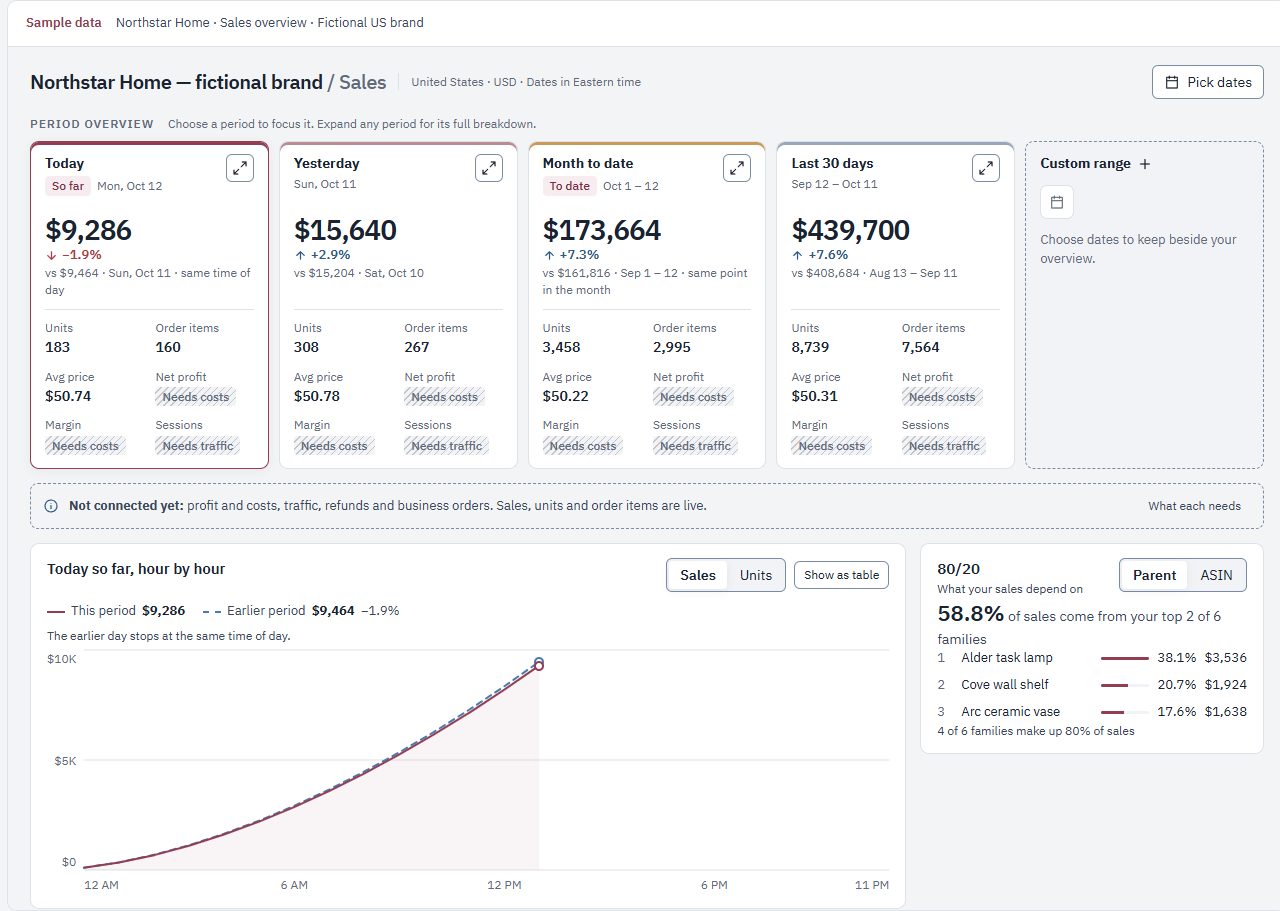Click Last 30 days Avg price $50.31

coord(815,396)
